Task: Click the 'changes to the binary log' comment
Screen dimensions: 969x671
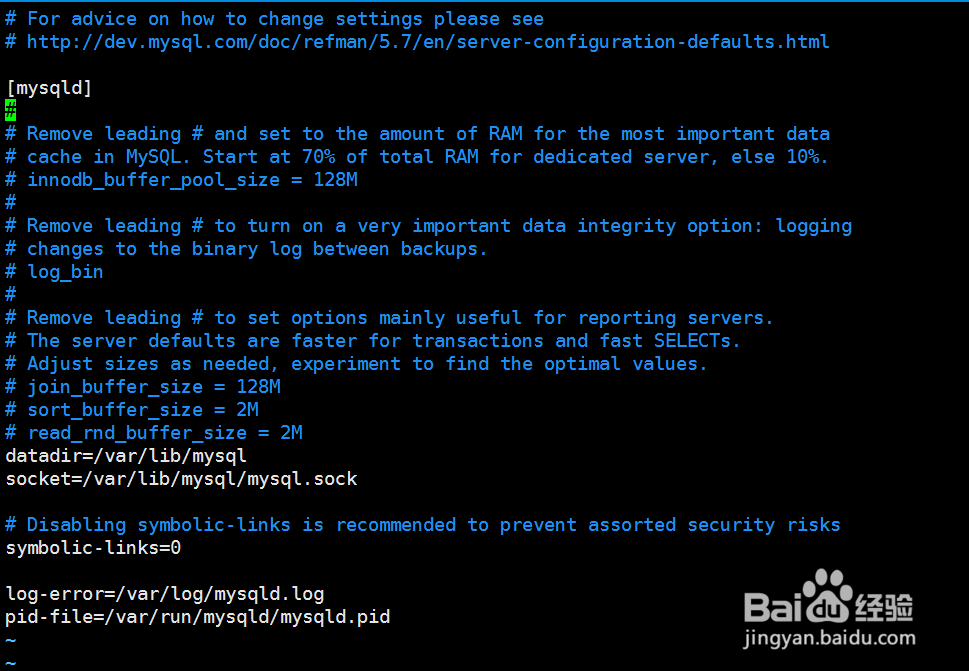Action: point(256,249)
